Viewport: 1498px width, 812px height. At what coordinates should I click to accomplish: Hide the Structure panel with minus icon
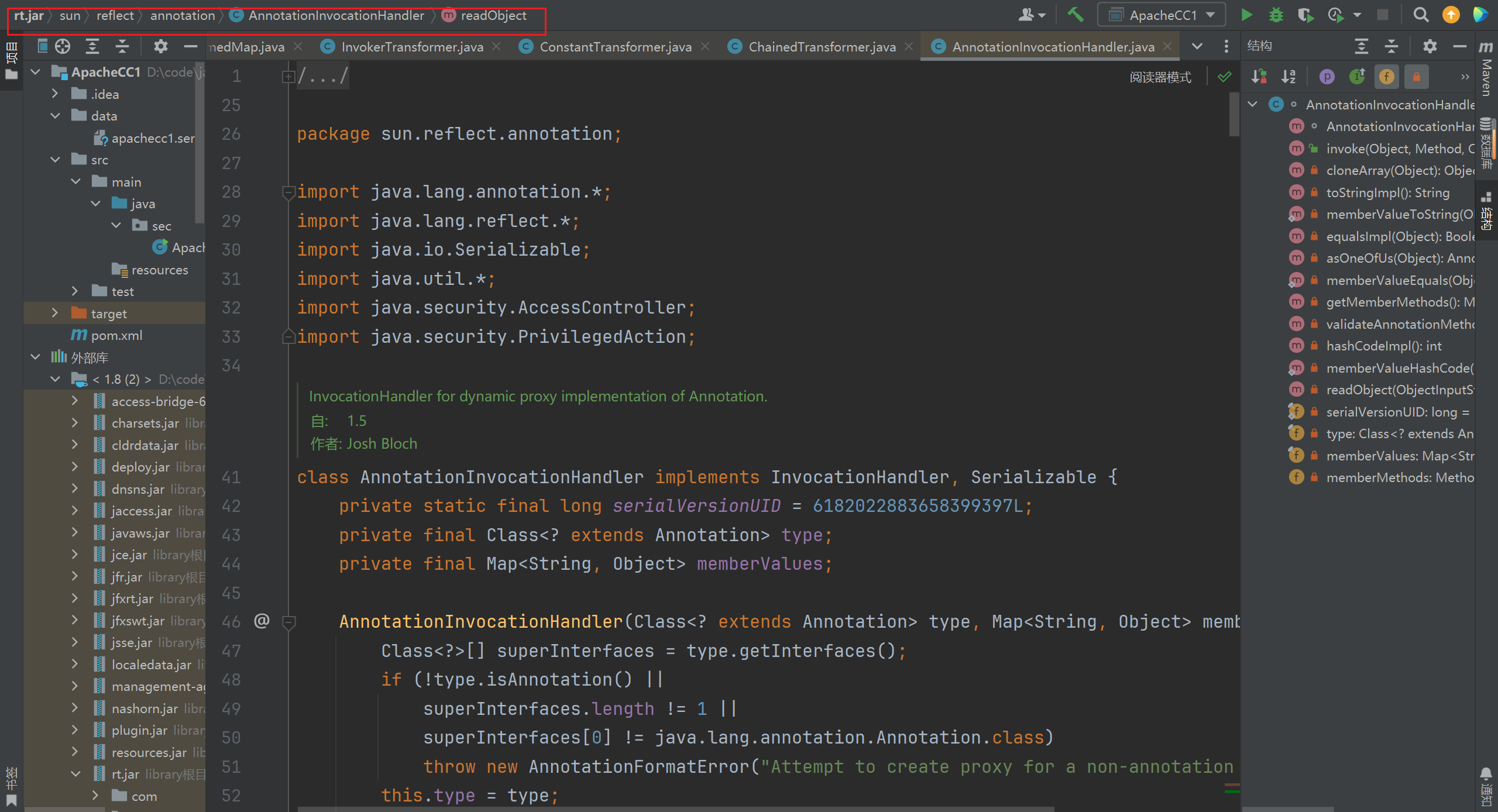[x=1459, y=46]
